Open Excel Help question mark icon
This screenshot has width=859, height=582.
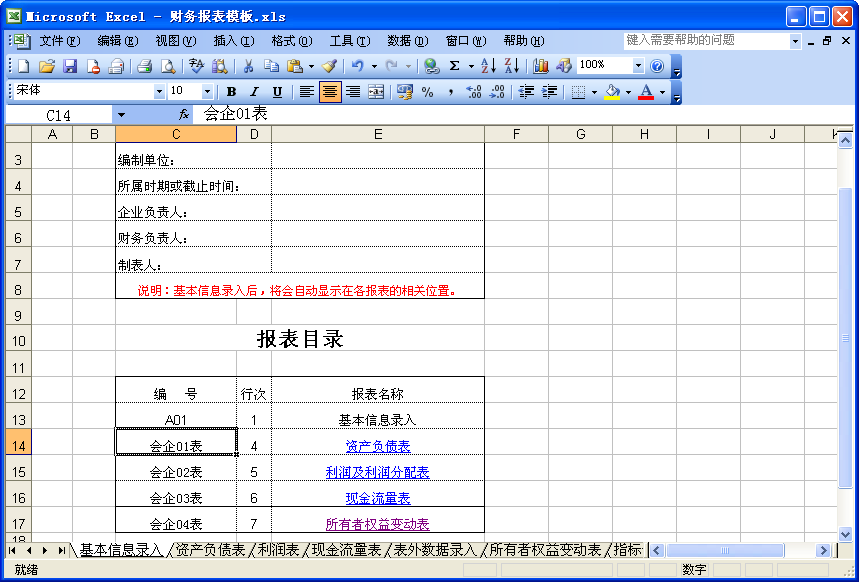click(x=657, y=66)
